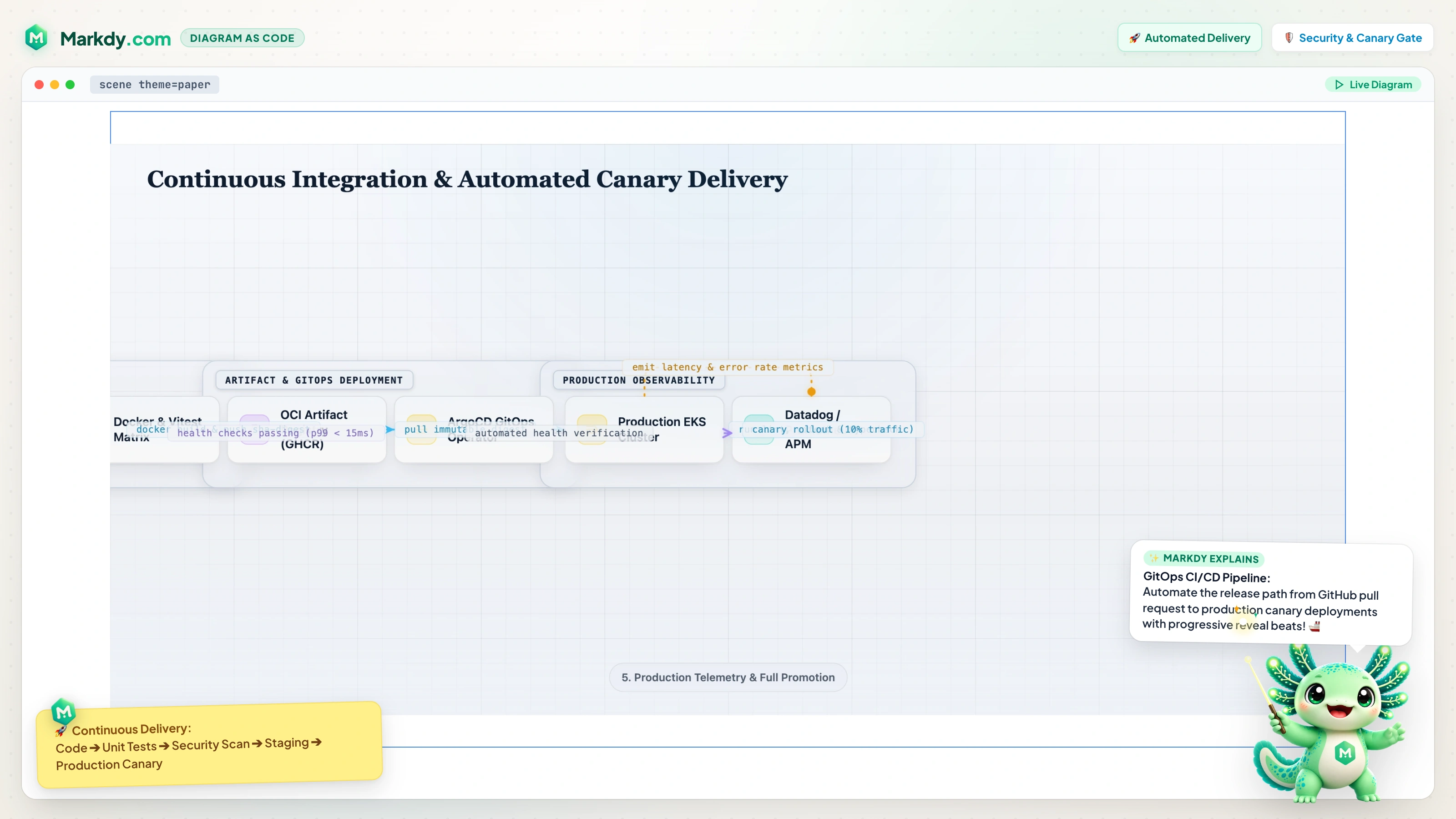1456x819 pixels.
Task: Select the GitOps CI/CD Pipeline heading
Action: pos(1206,577)
